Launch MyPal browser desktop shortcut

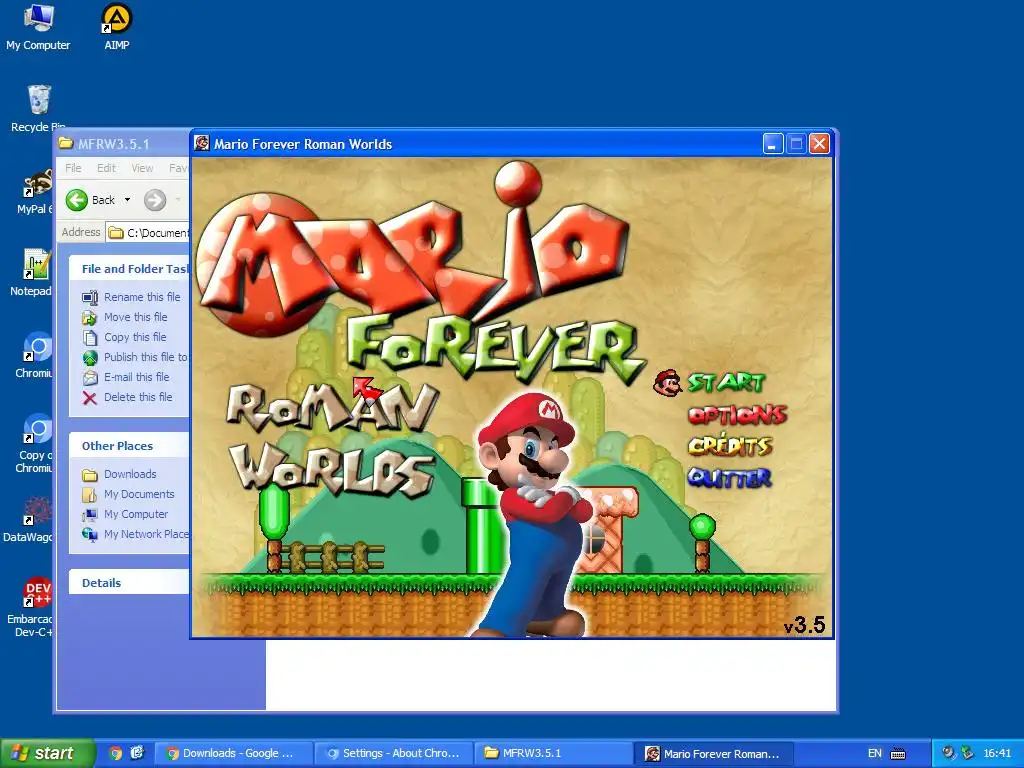click(x=34, y=191)
